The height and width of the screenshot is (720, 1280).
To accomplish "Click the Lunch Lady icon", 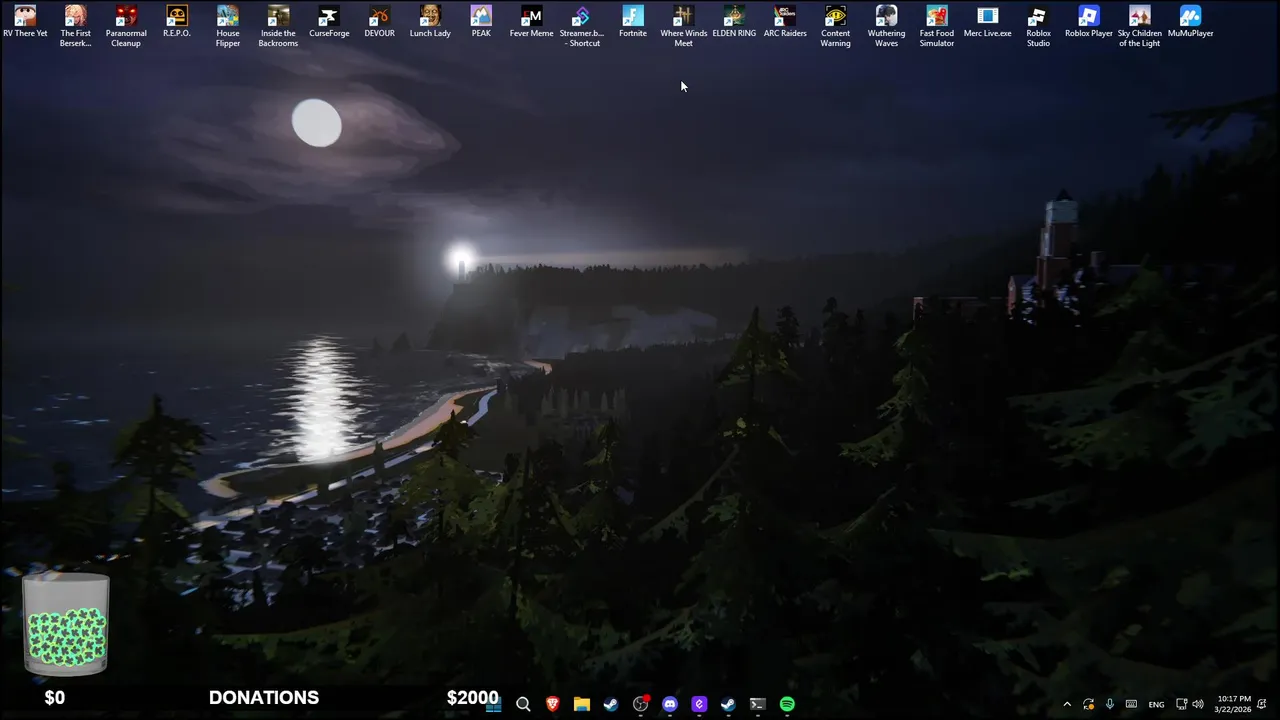I will pyautogui.click(x=430, y=23).
